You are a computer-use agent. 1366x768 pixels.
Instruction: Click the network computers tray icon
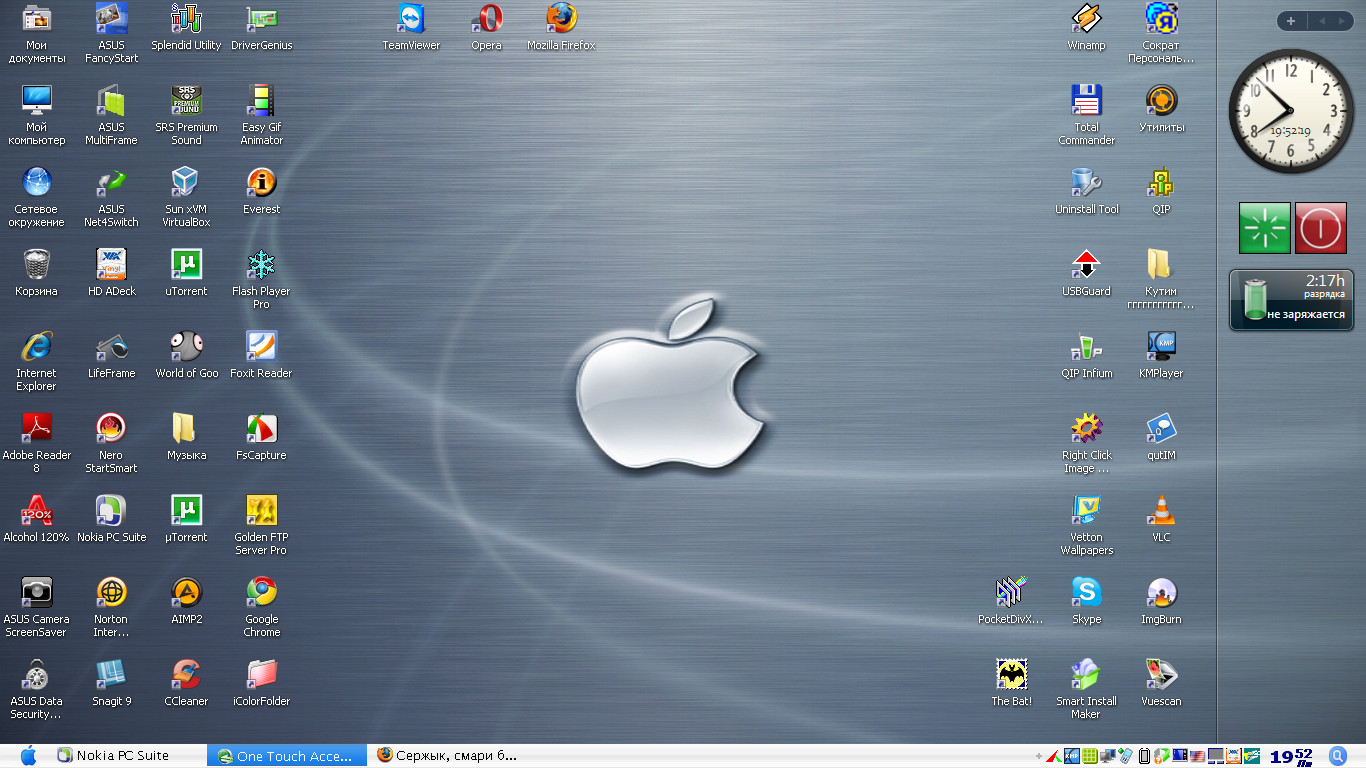(1108, 756)
